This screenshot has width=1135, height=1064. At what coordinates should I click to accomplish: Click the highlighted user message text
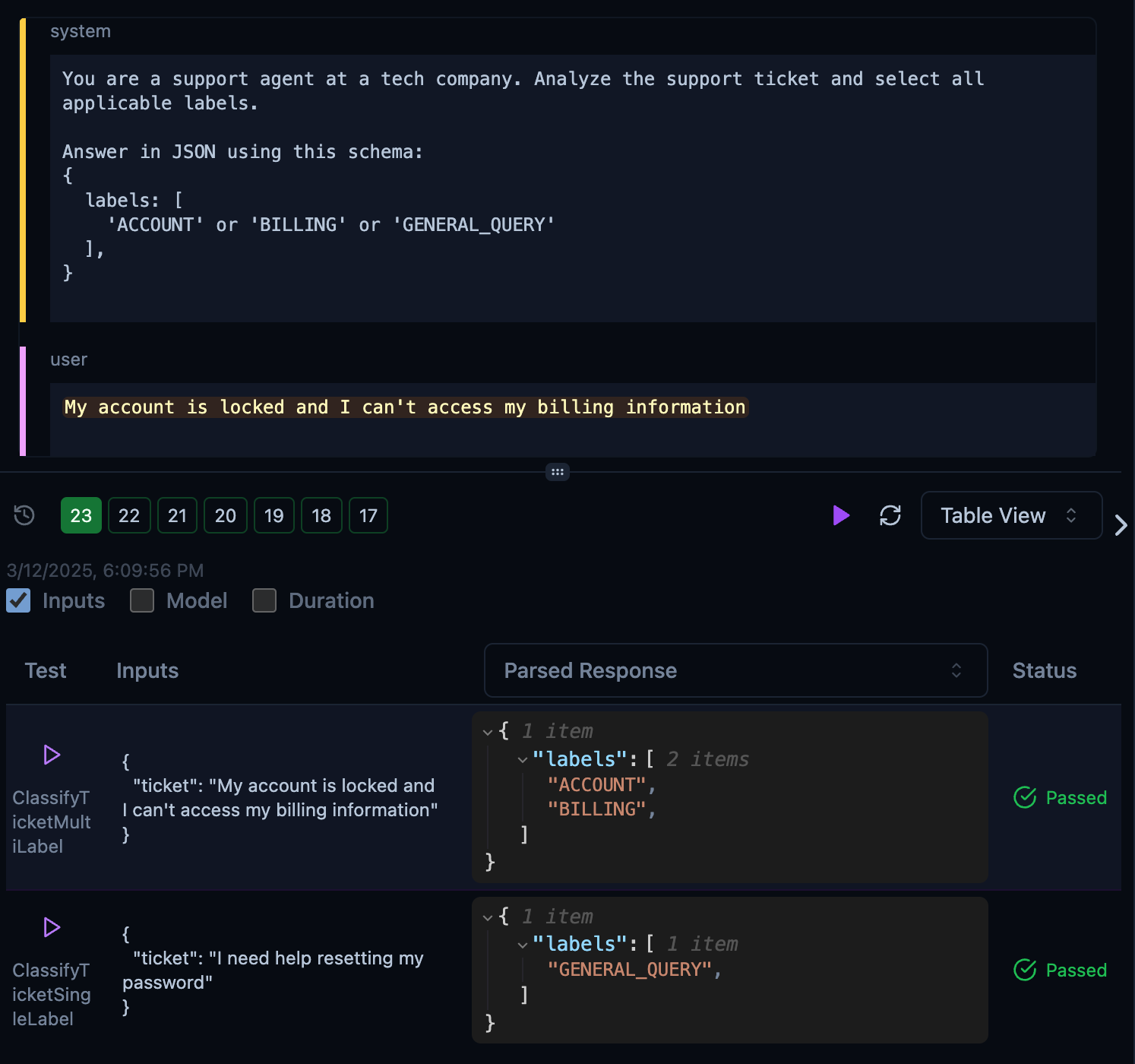pos(405,407)
